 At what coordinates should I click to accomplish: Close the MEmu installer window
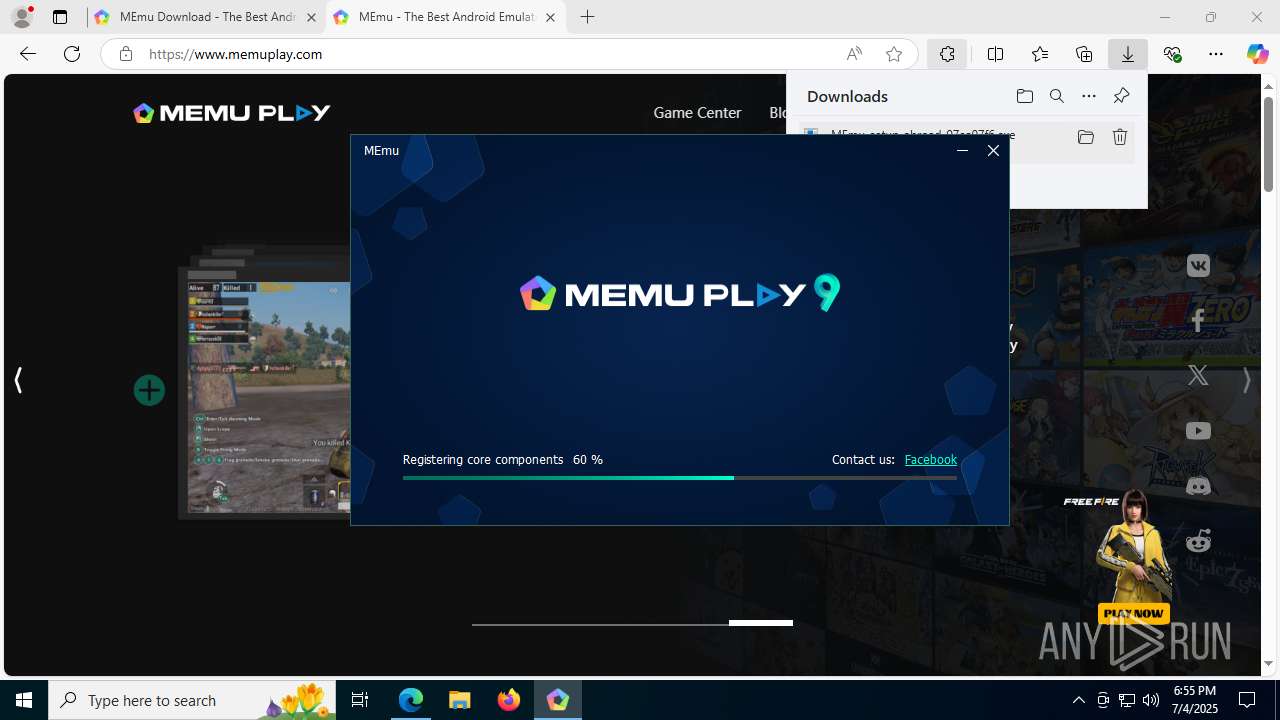993,150
